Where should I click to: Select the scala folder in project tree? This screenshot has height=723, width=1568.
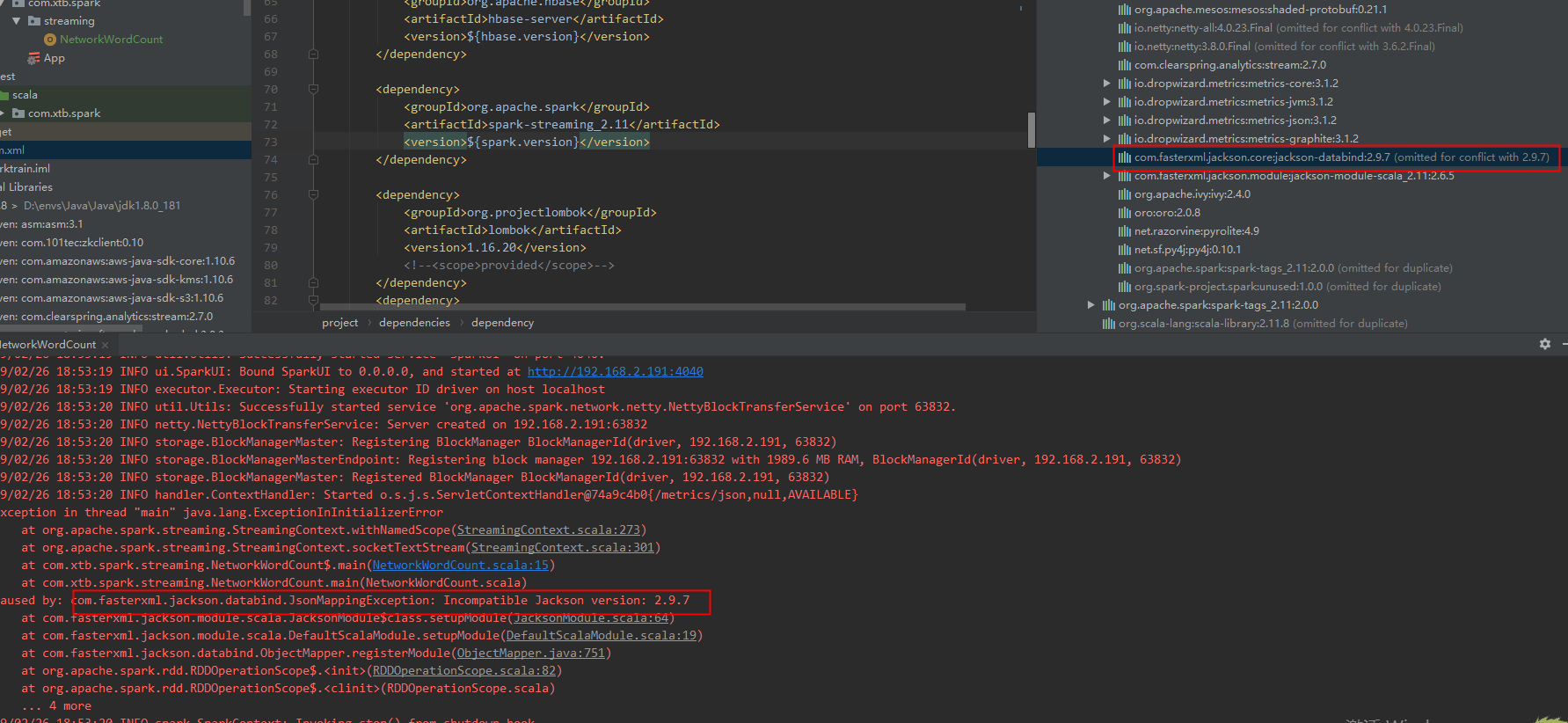pyautogui.click(x=25, y=95)
